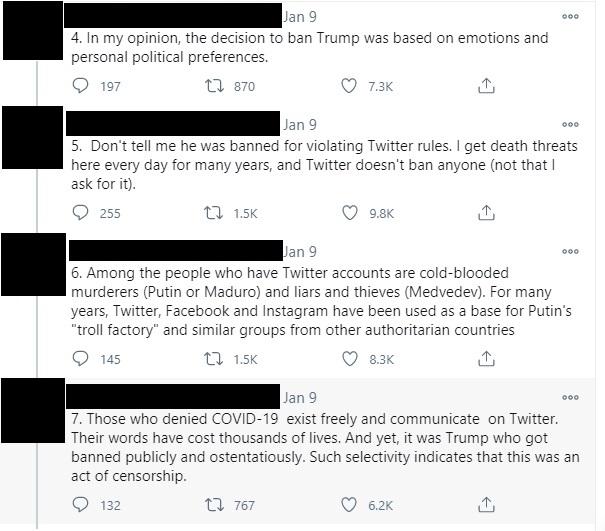This screenshot has height=531, width=605.
Task: Like the tweet with 9.8K likes
Action: click(x=350, y=213)
